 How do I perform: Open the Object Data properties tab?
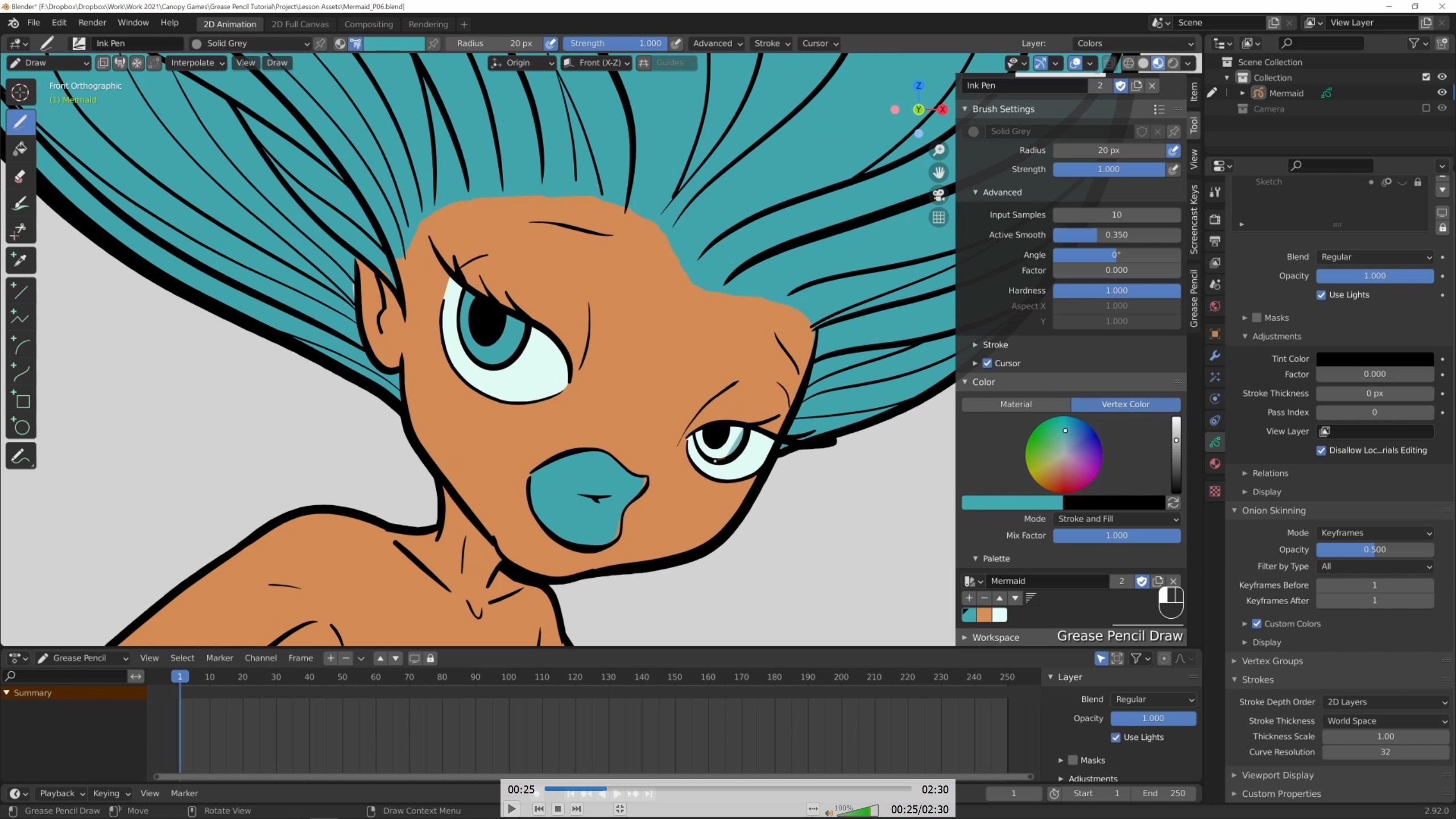(x=1215, y=442)
